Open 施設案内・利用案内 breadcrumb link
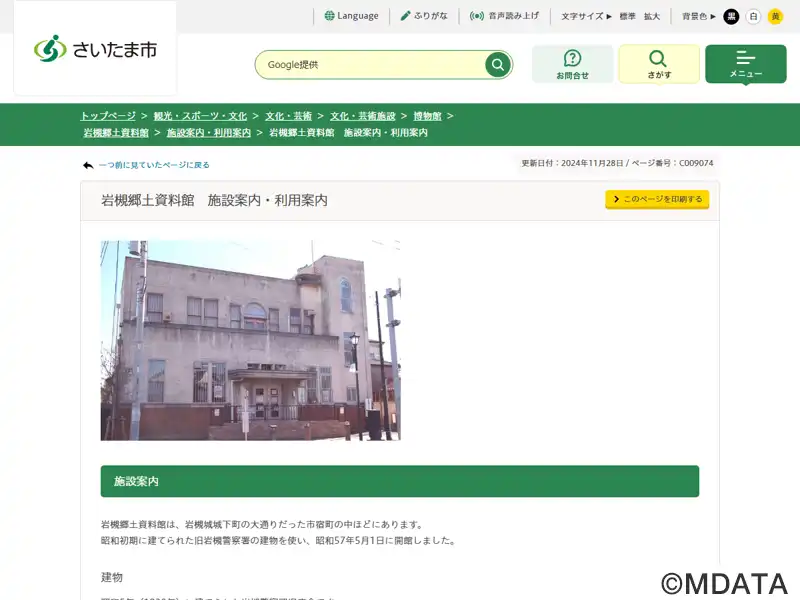Viewport: 800px width, 600px height. point(209,133)
